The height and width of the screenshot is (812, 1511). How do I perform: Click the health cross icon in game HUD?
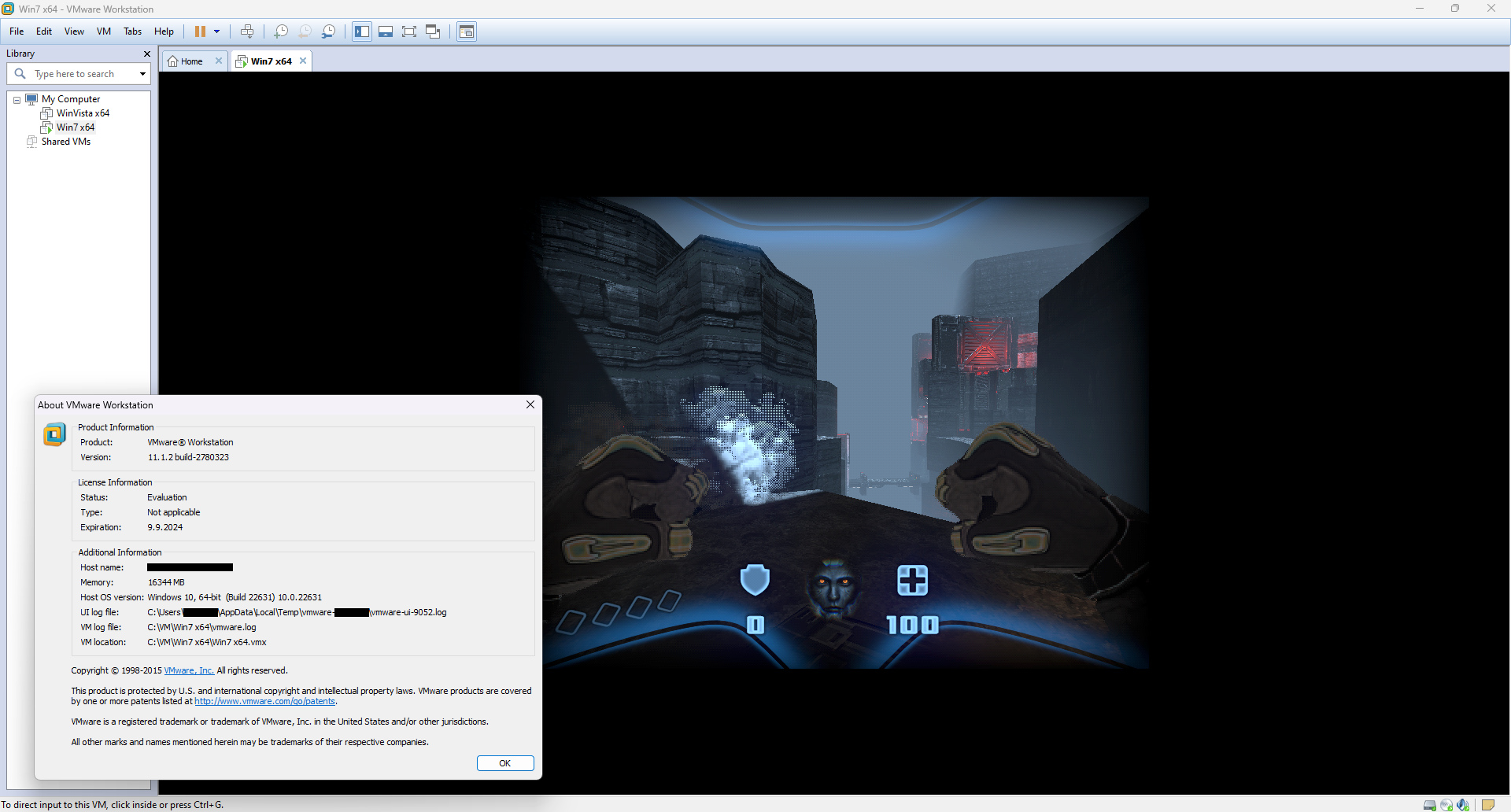coord(912,581)
